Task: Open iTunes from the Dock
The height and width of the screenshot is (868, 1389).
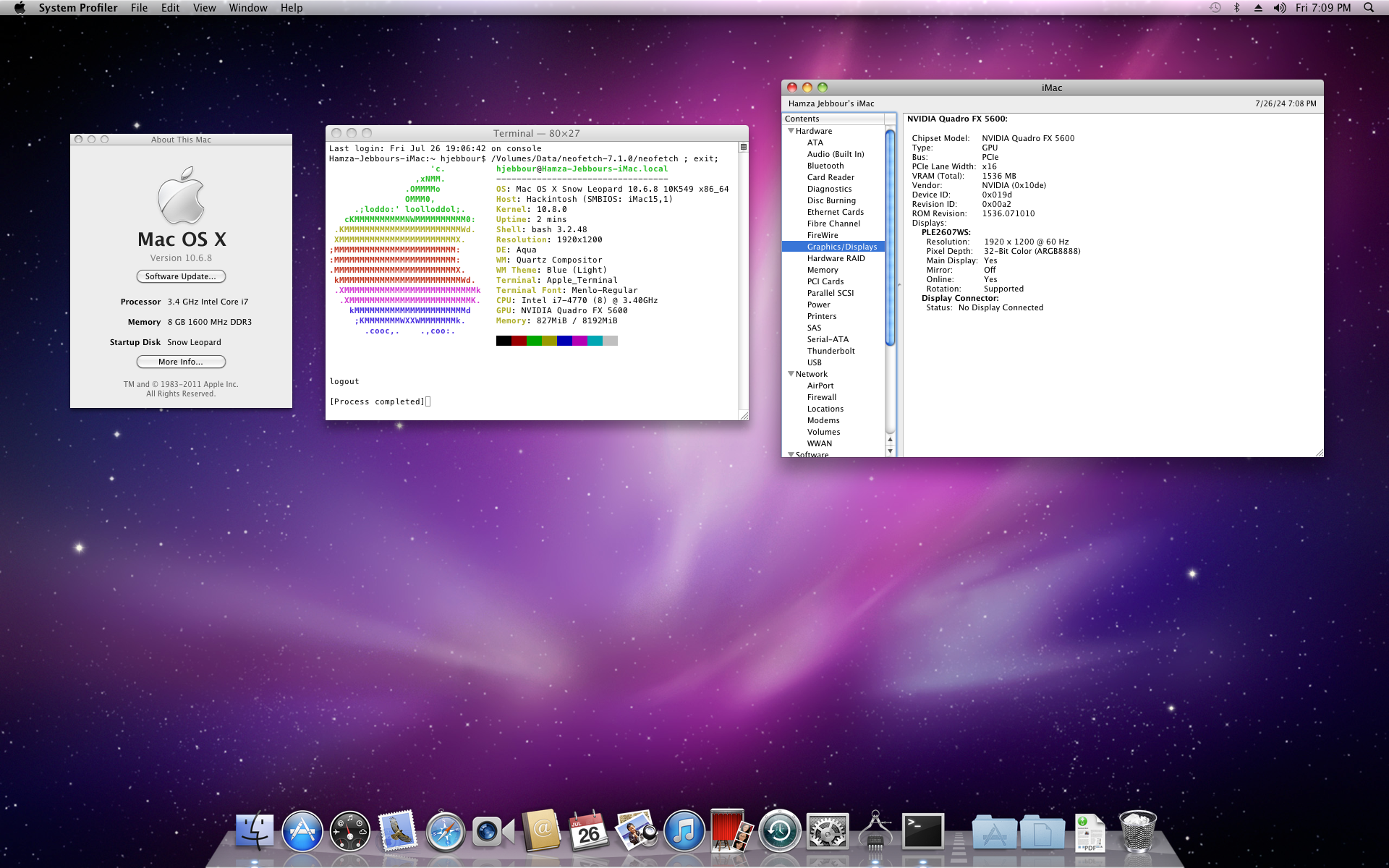Action: tap(684, 831)
